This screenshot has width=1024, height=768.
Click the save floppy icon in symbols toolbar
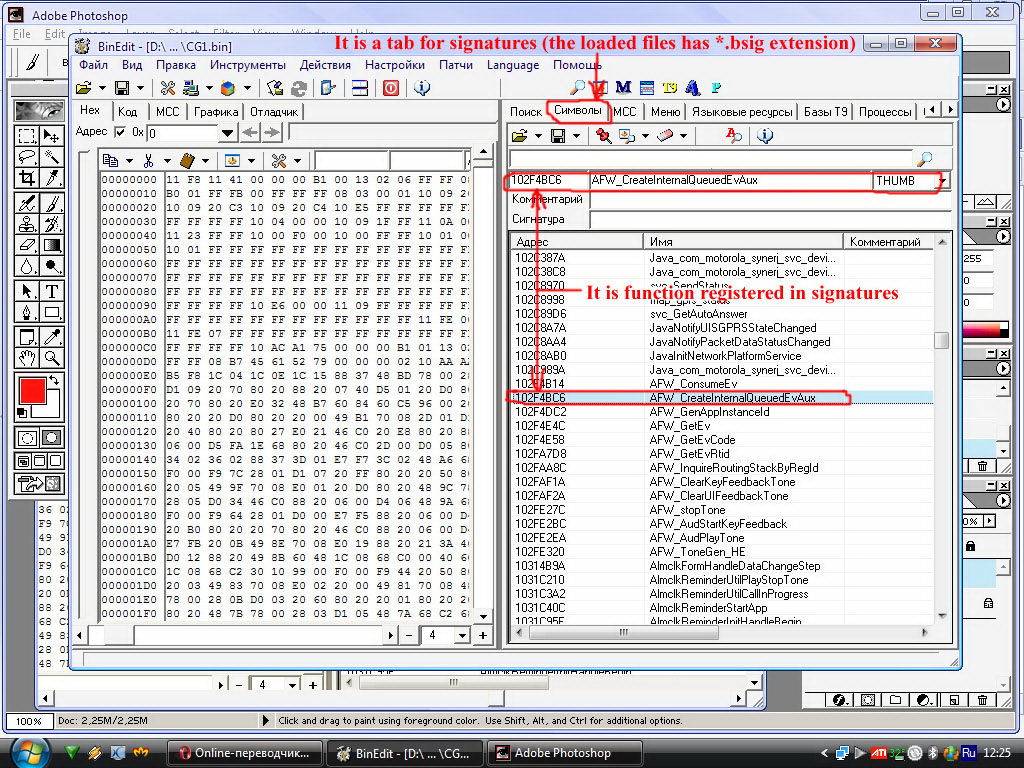point(558,136)
